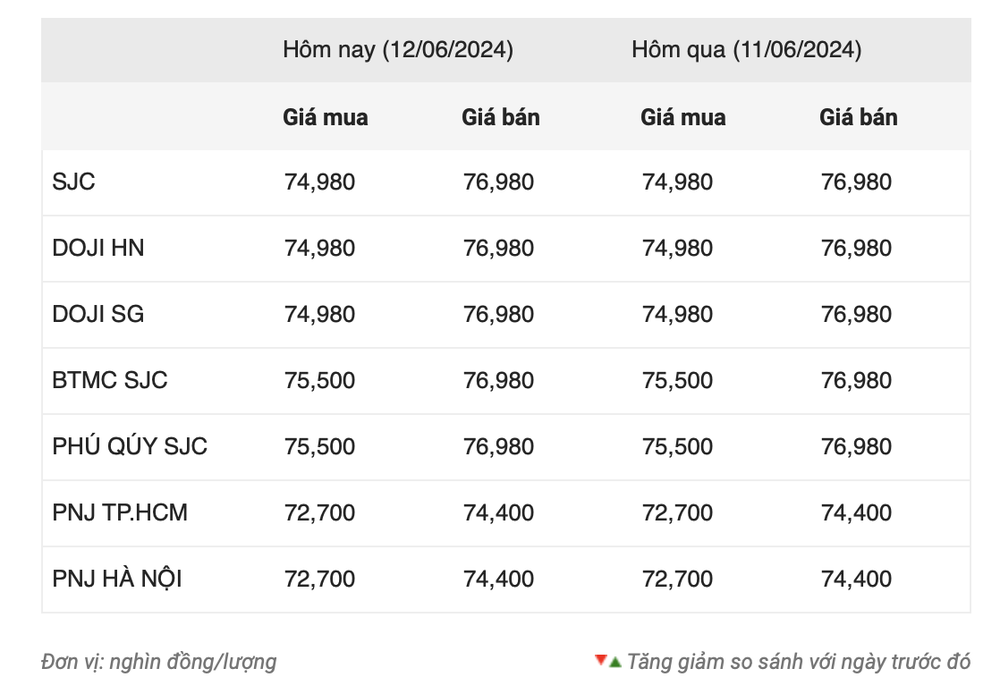This screenshot has height=694, width=1000.
Task: Click today's Giá bán header
Action: (501, 117)
